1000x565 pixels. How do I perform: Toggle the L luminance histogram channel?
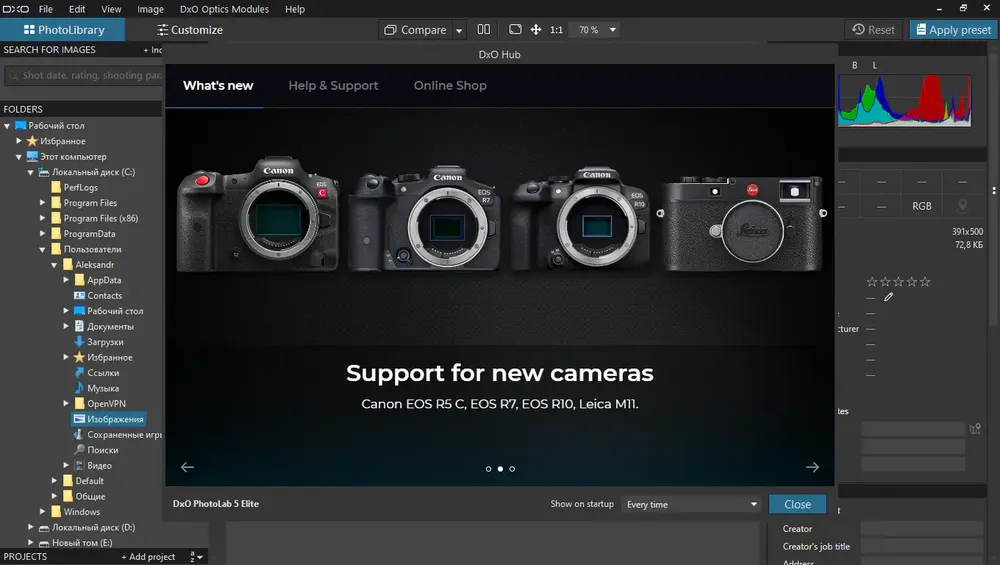pyautogui.click(x=874, y=65)
